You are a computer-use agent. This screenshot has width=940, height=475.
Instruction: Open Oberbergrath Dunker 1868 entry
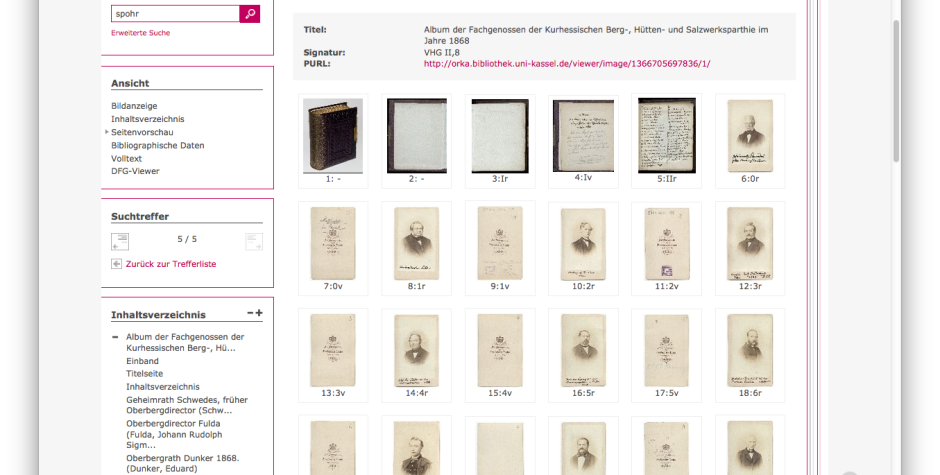183,464
